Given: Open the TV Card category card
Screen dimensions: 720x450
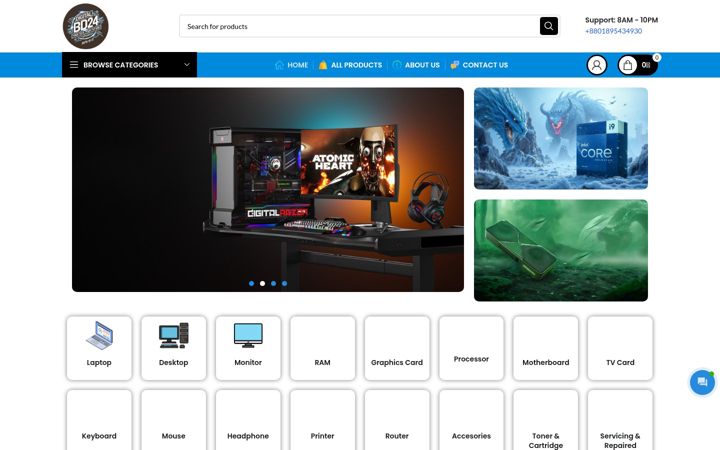Looking at the screenshot, I should (x=620, y=348).
